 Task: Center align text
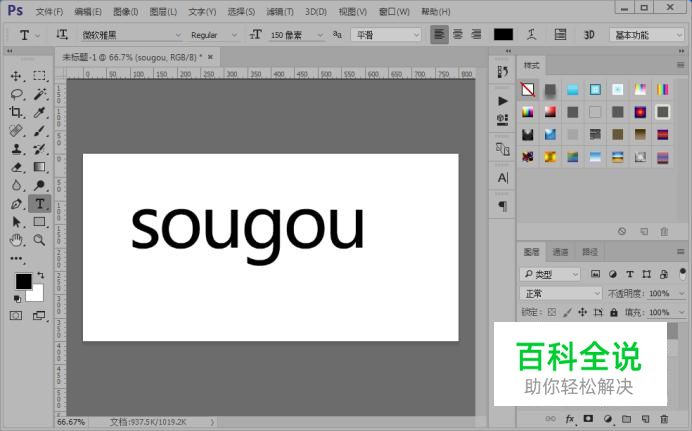tap(458, 34)
